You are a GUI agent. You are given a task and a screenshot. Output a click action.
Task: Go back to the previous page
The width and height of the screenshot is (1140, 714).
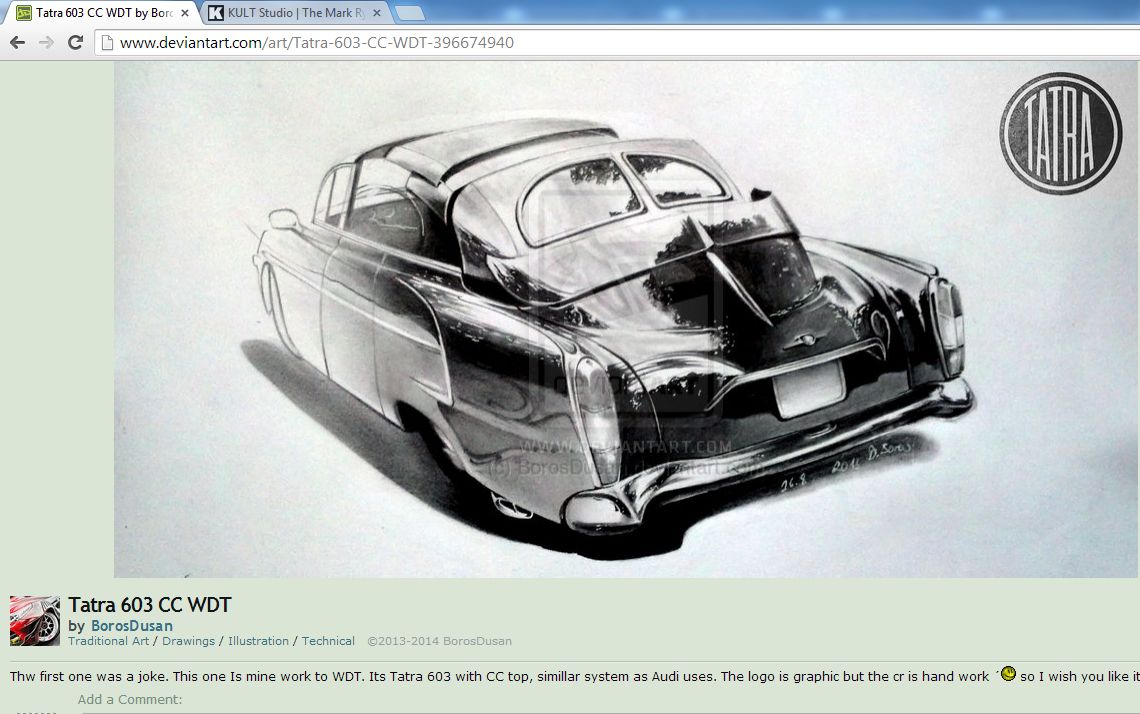17,43
